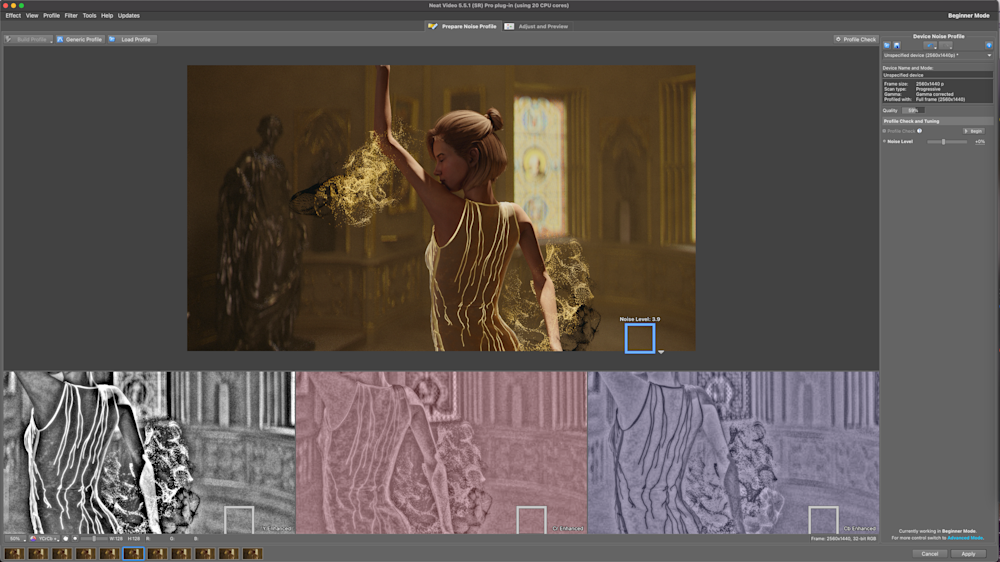Expand the arrow beside the noise selection box
Viewport: 1000px width, 562px height.
click(661, 351)
